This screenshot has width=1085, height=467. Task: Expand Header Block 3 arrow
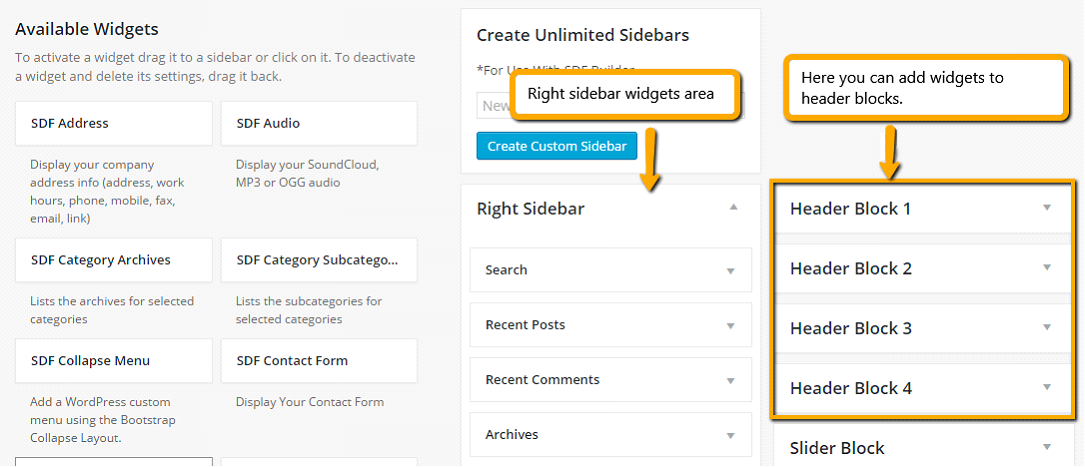click(1047, 327)
